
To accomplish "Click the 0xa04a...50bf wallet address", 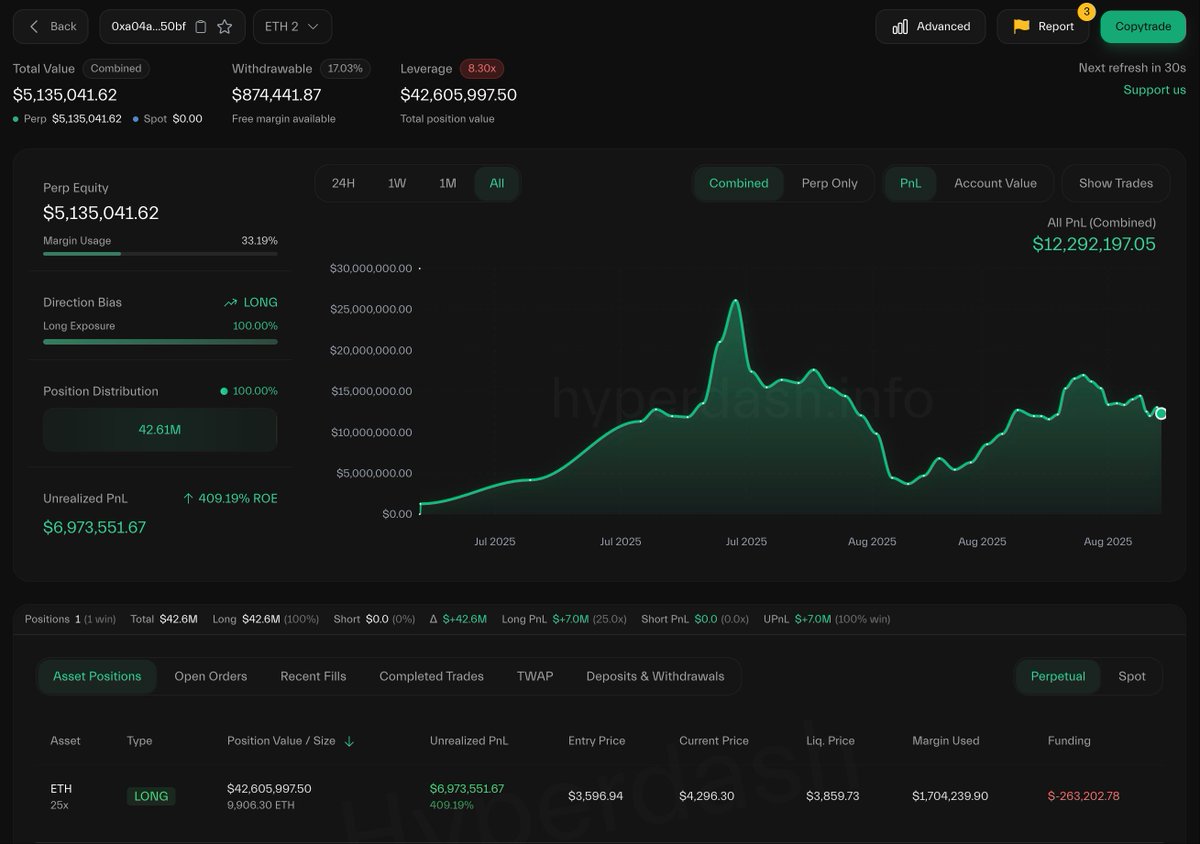I will coord(148,27).
